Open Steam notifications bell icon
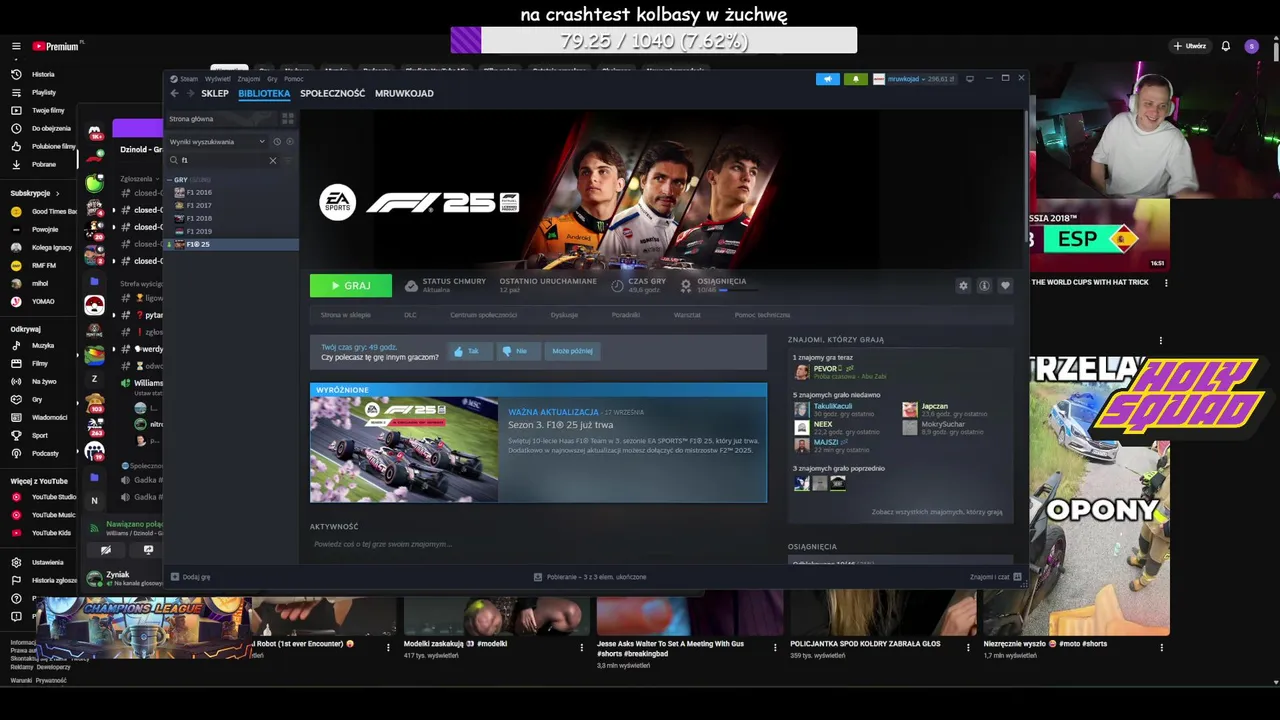This screenshot has width=1280, height=720. click(x=855, y=79)
